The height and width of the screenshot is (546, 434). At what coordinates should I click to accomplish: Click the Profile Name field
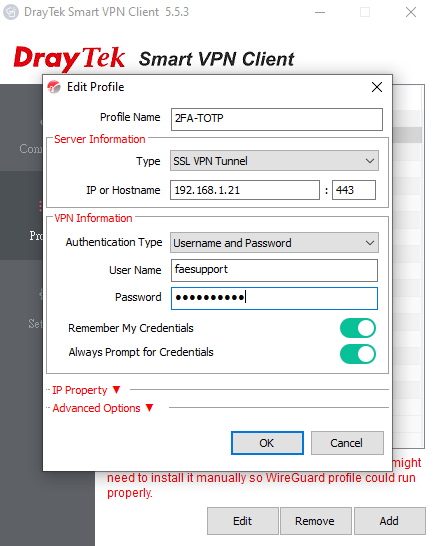tap(277, 119)
